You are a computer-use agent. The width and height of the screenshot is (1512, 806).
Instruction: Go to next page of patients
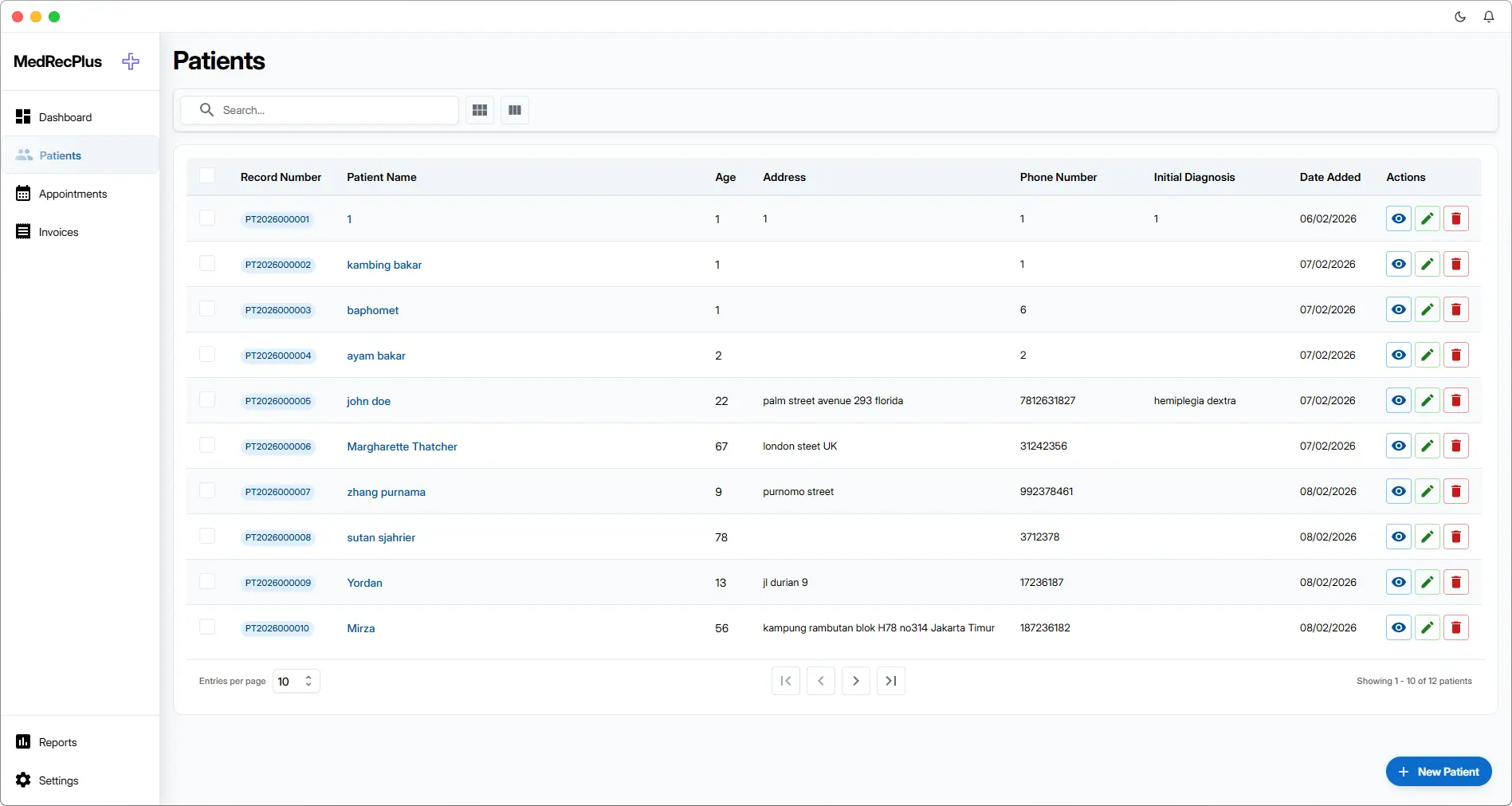click(856, 681)
